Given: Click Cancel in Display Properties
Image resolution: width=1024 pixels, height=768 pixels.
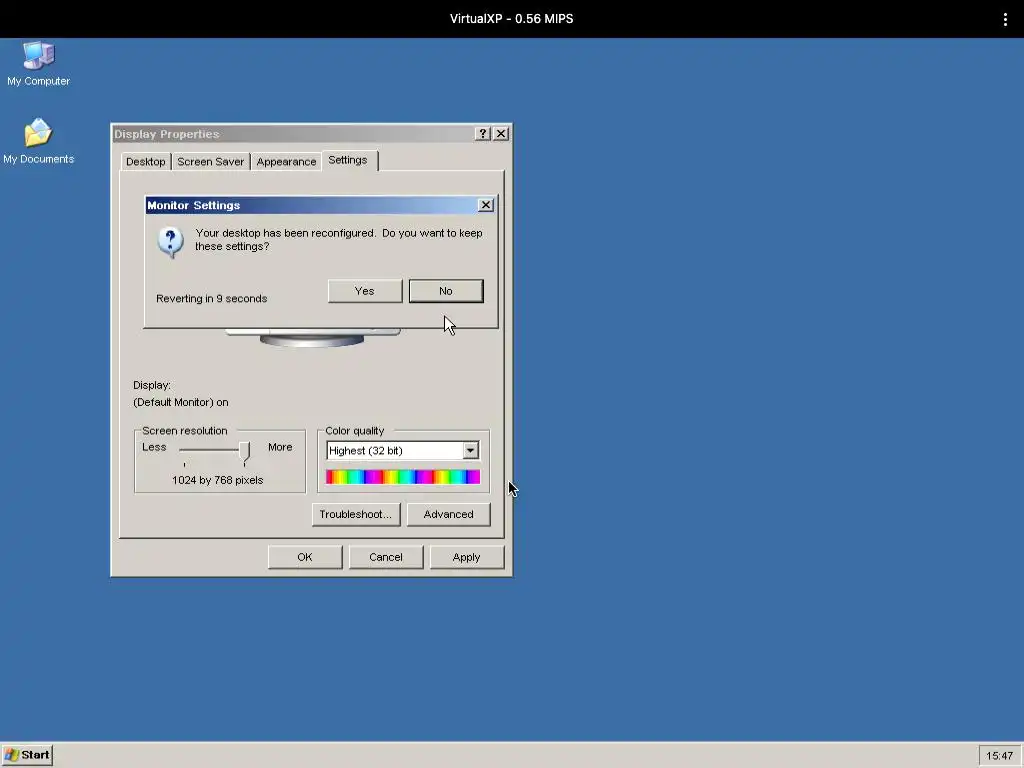Looking at the screenshot, I should 386,557.
